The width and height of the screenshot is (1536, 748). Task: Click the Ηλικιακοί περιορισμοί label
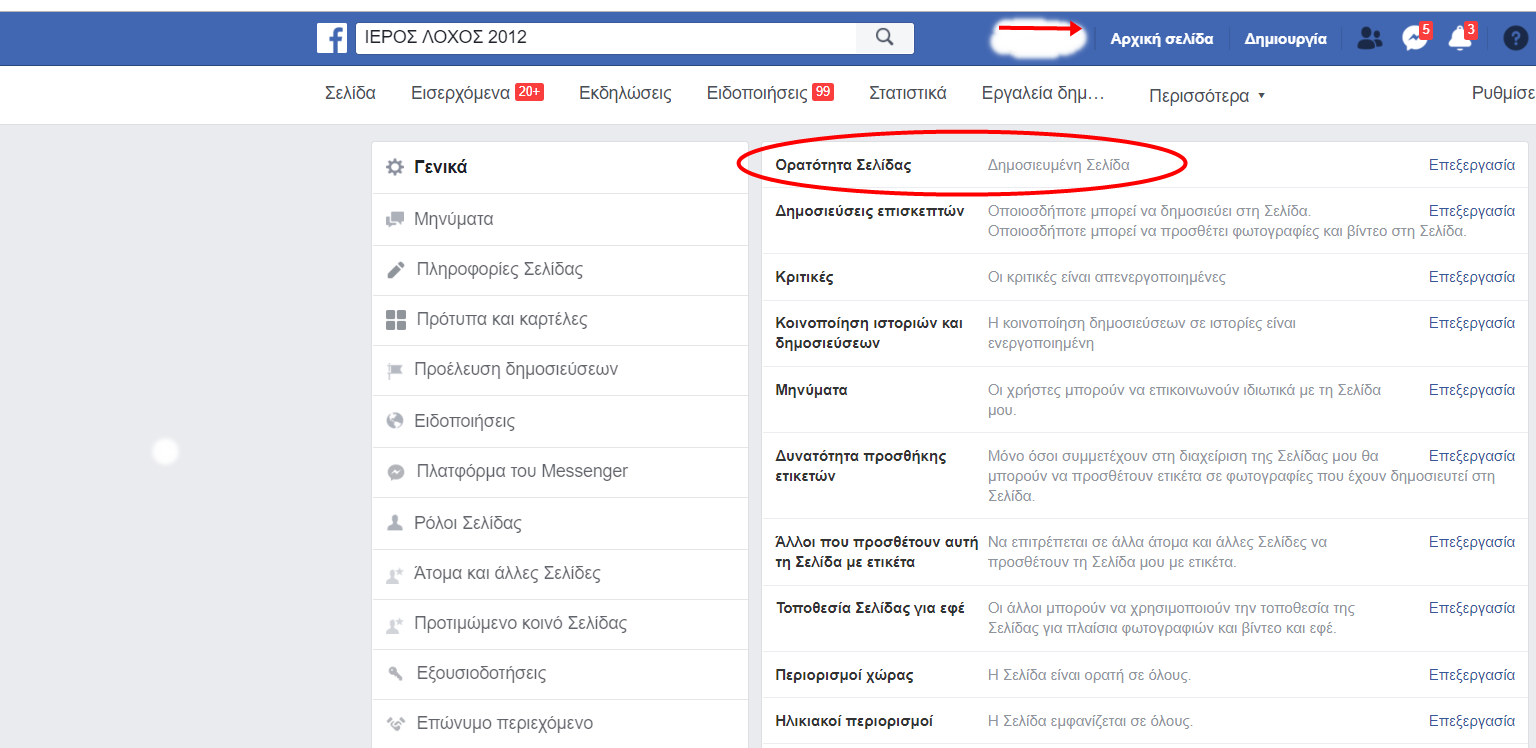click(x=854, y=721)
